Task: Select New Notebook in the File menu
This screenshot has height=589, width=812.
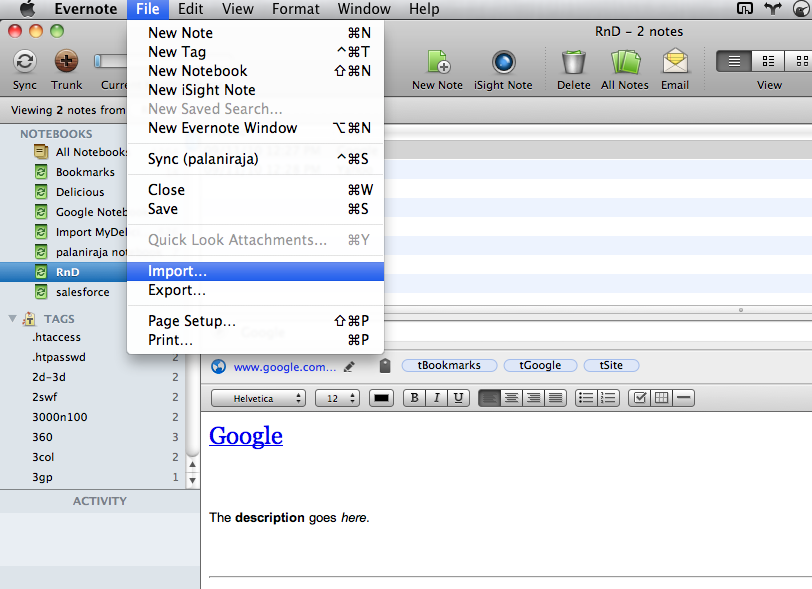Action: click(255, 71)
